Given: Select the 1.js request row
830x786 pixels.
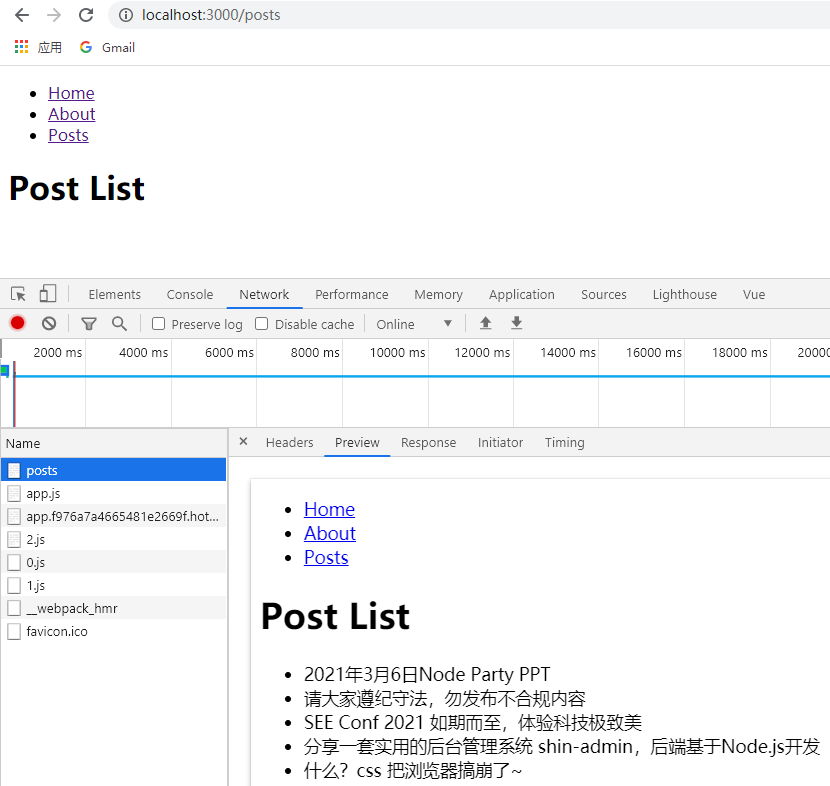Looking at the screenshot, I should pos(114,585).
